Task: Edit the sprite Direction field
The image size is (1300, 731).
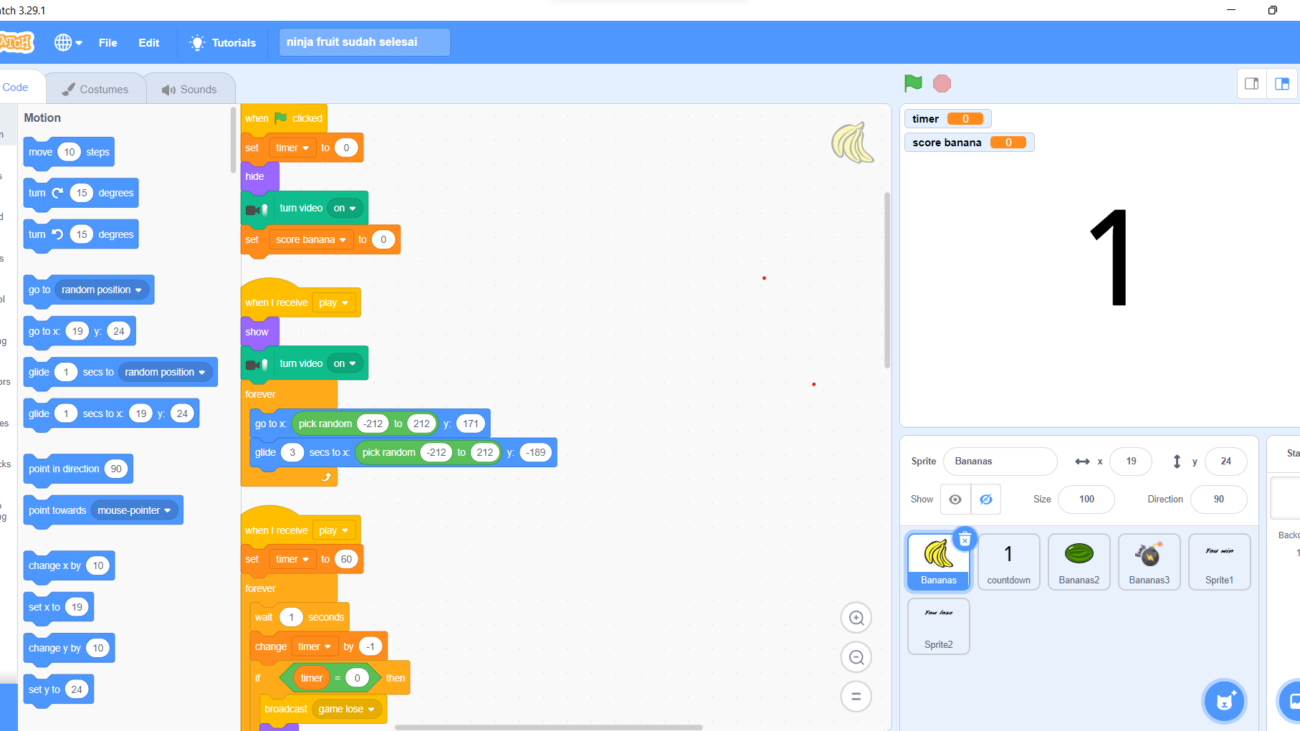Action: pos(1218,499)
